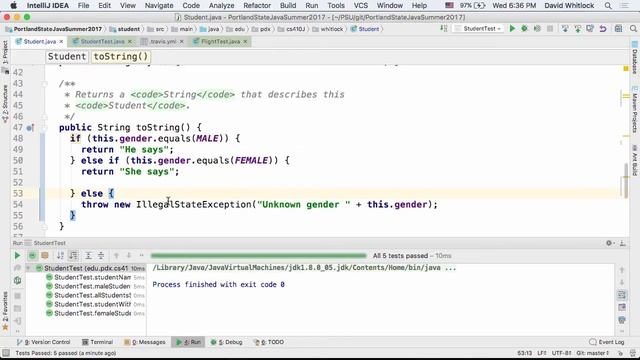640x360 pixels.
Task: Open the TODO tool window
Action: pos(269,342)
